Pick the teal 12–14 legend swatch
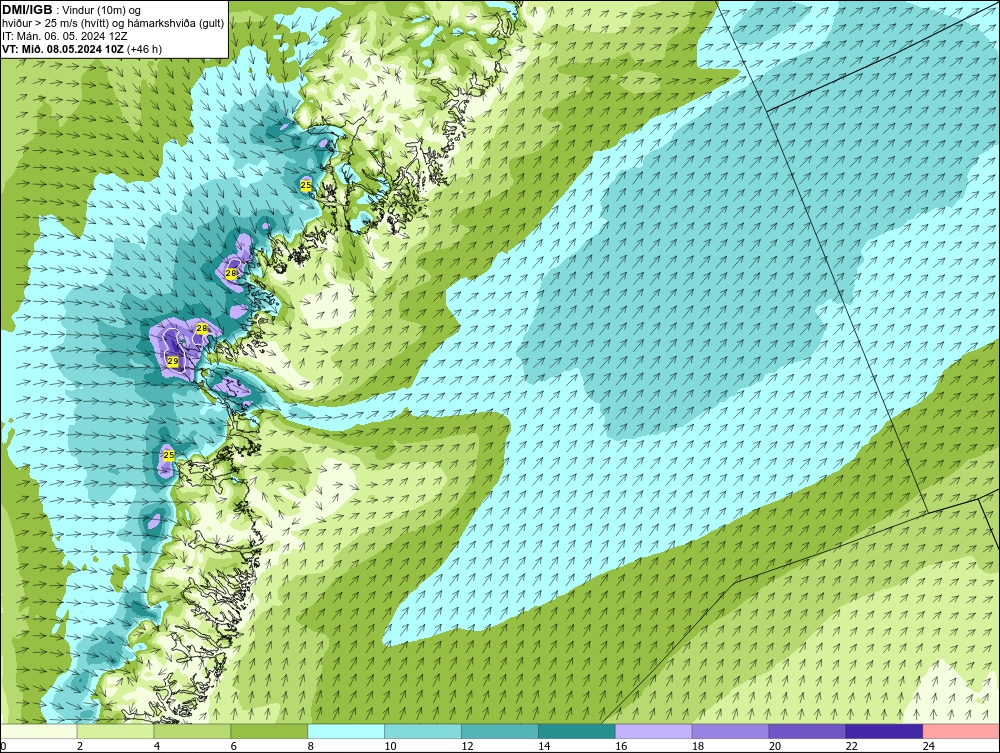 499,731
